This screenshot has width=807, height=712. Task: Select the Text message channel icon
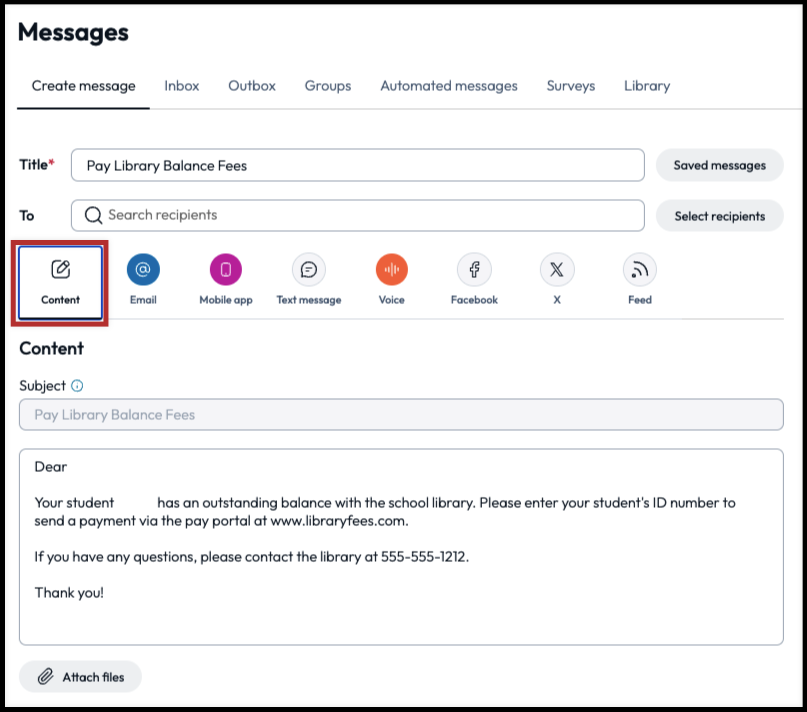tap(309, 268)
